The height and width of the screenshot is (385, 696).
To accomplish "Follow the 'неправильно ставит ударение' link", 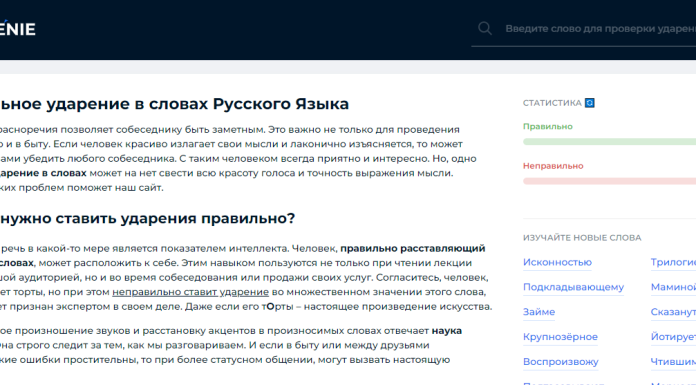I will [190, 292].
